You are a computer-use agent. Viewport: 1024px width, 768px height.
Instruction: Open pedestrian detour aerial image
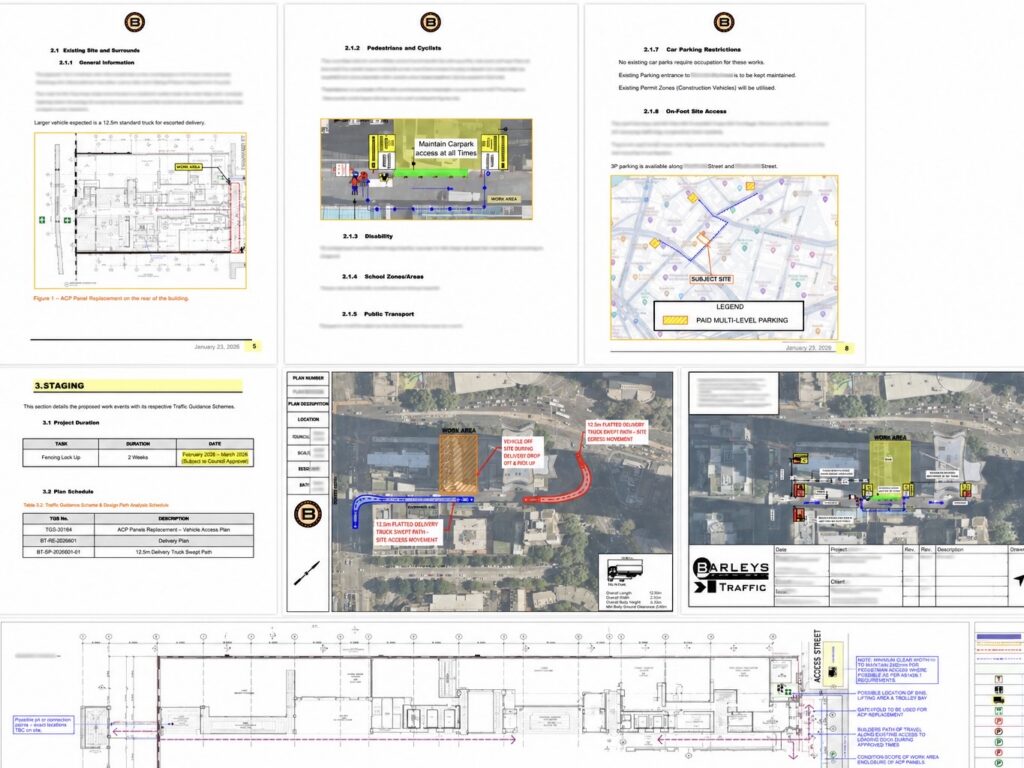tap(426, 169)
